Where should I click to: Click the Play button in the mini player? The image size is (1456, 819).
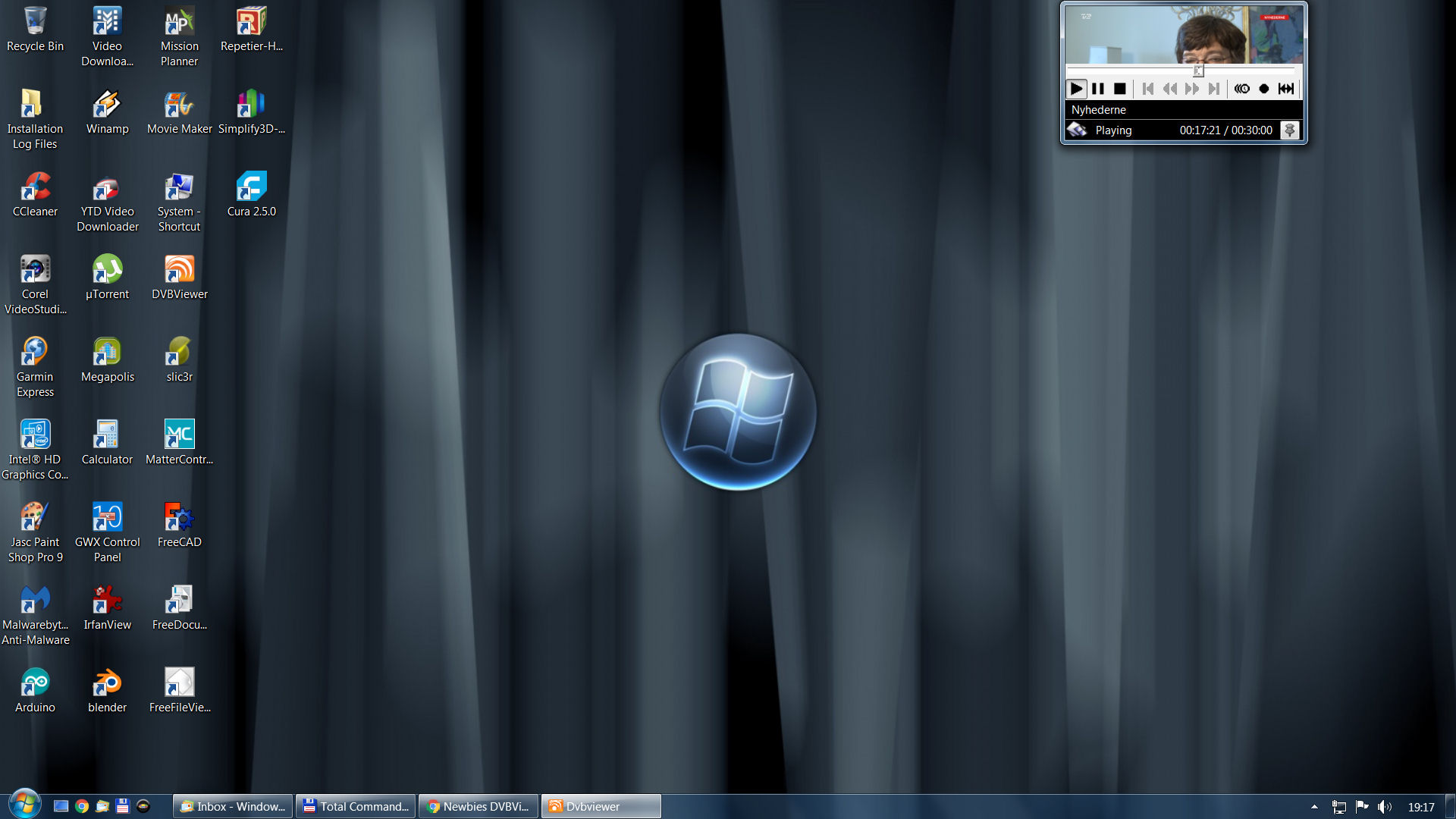[x=1076, y=89]
